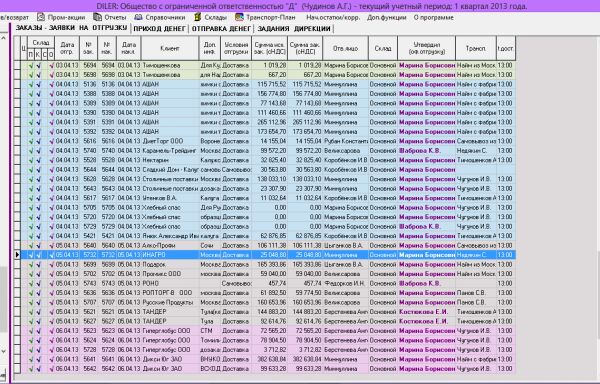Click client Гиперглобус ООО in order 5728 row
The width and height of the screenshot is (600, 384).
click(x=170, y=350)
